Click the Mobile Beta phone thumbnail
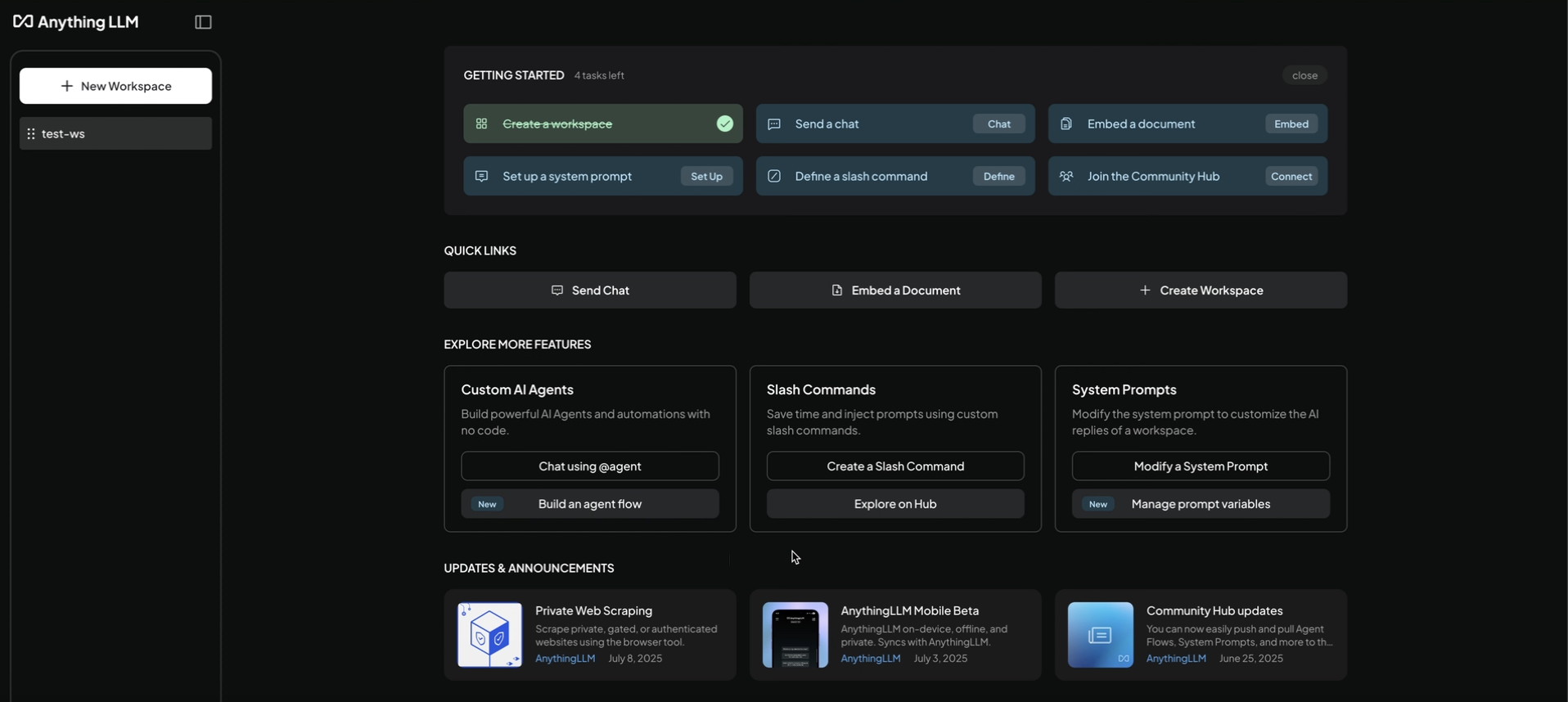 [x=795, y=635]
